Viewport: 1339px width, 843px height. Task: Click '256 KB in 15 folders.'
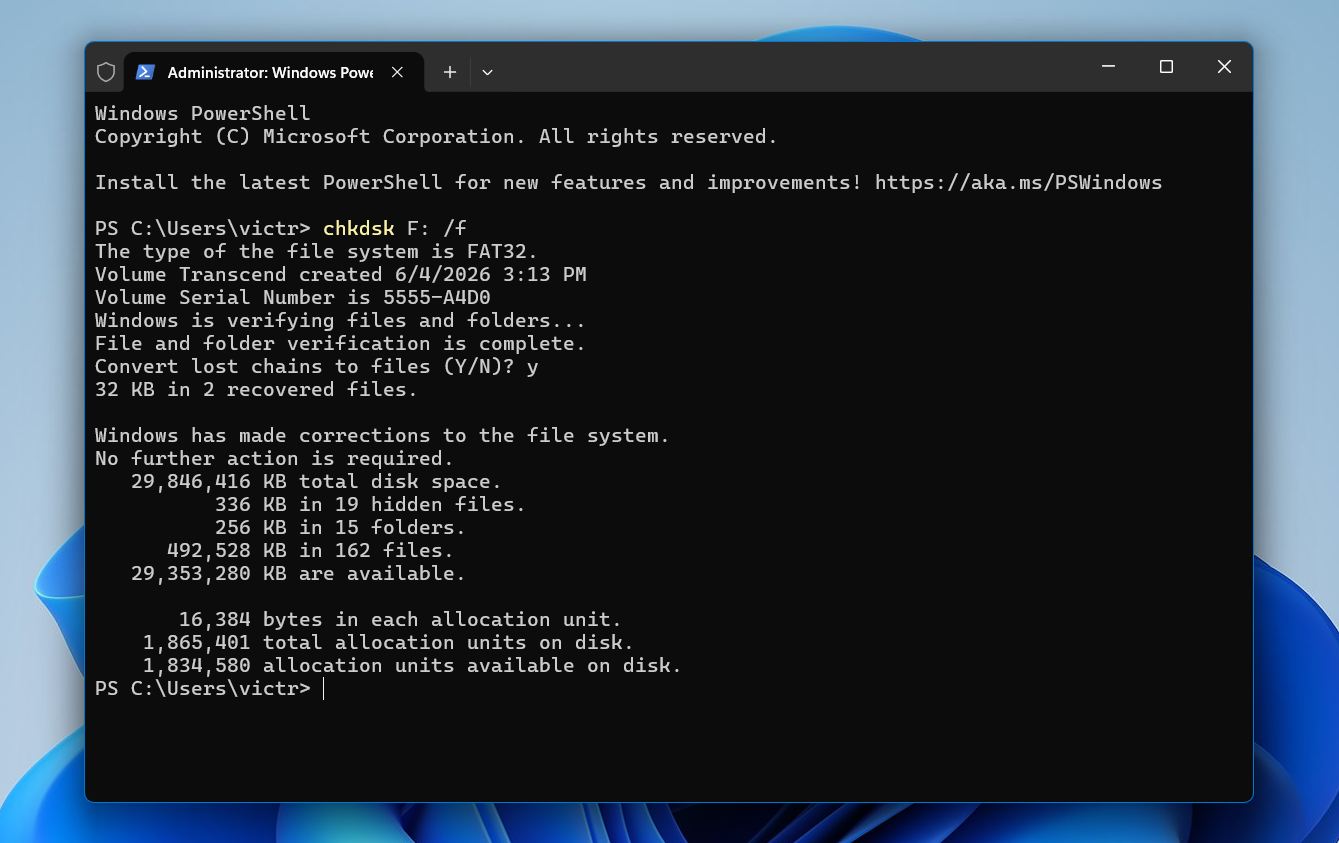click(340, 528)
